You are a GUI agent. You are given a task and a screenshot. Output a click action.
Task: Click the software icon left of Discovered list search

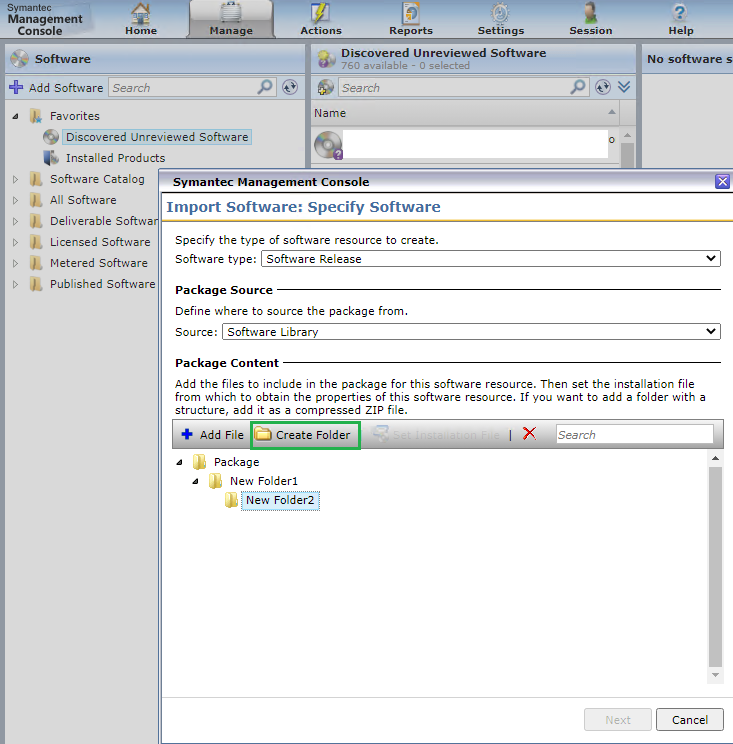(325, 87)
